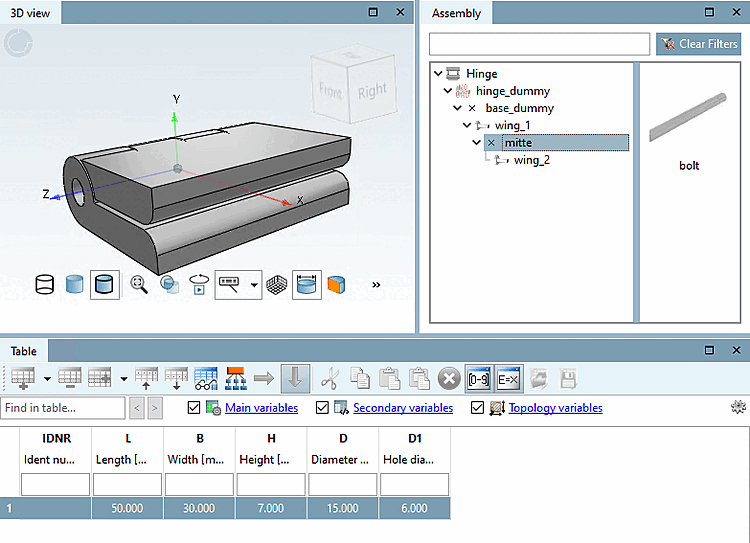Collapse the Hinge tree node
This screenshot has width=750, height=543.
tap(438, 74)
